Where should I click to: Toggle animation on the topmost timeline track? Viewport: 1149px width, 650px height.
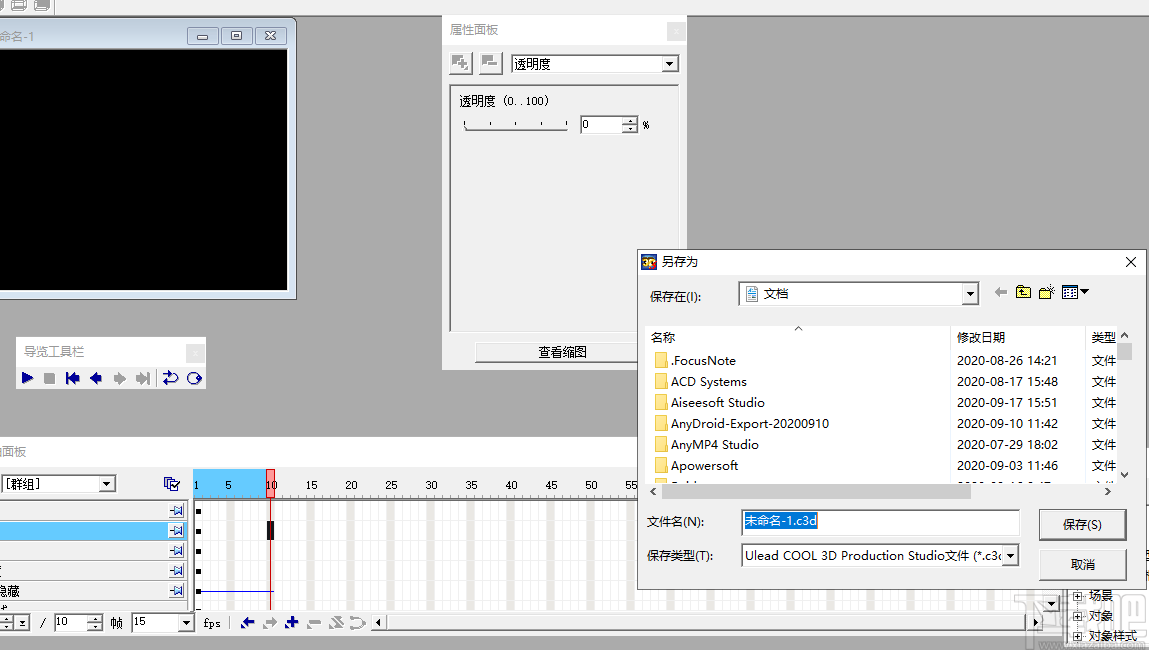(x=175, y=510)
